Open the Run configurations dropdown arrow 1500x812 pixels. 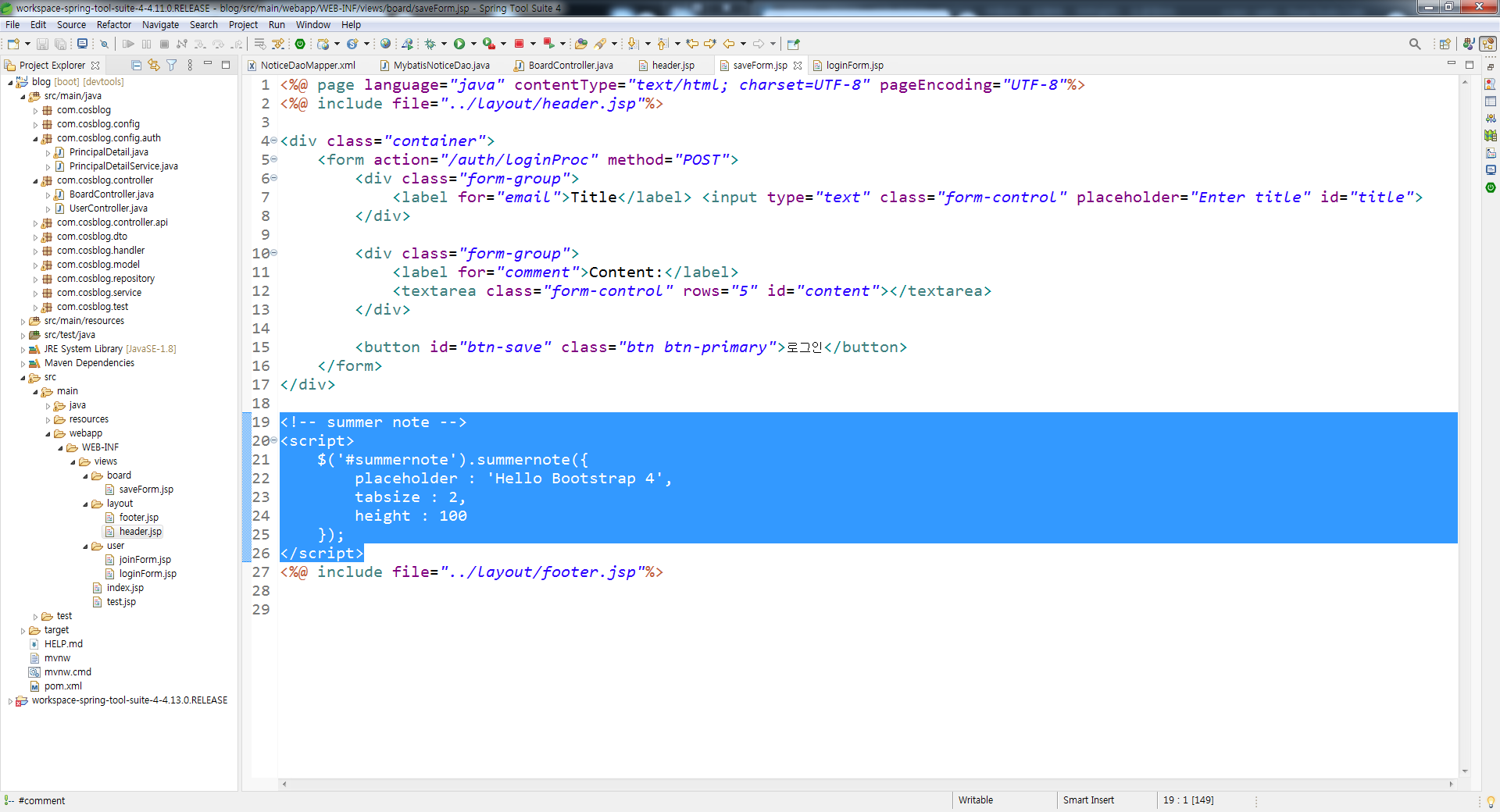coord(473,44)
